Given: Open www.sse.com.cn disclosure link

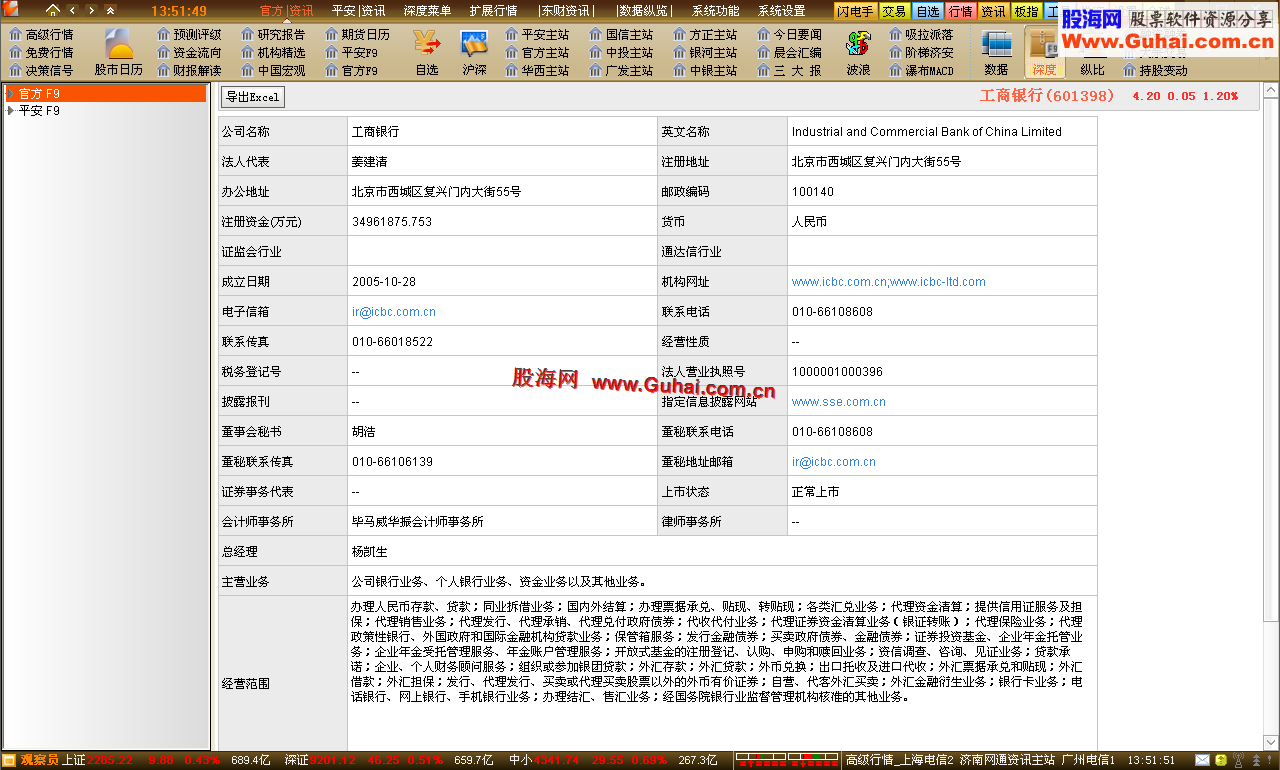Looking at the screenshot, I should point(838,402).
